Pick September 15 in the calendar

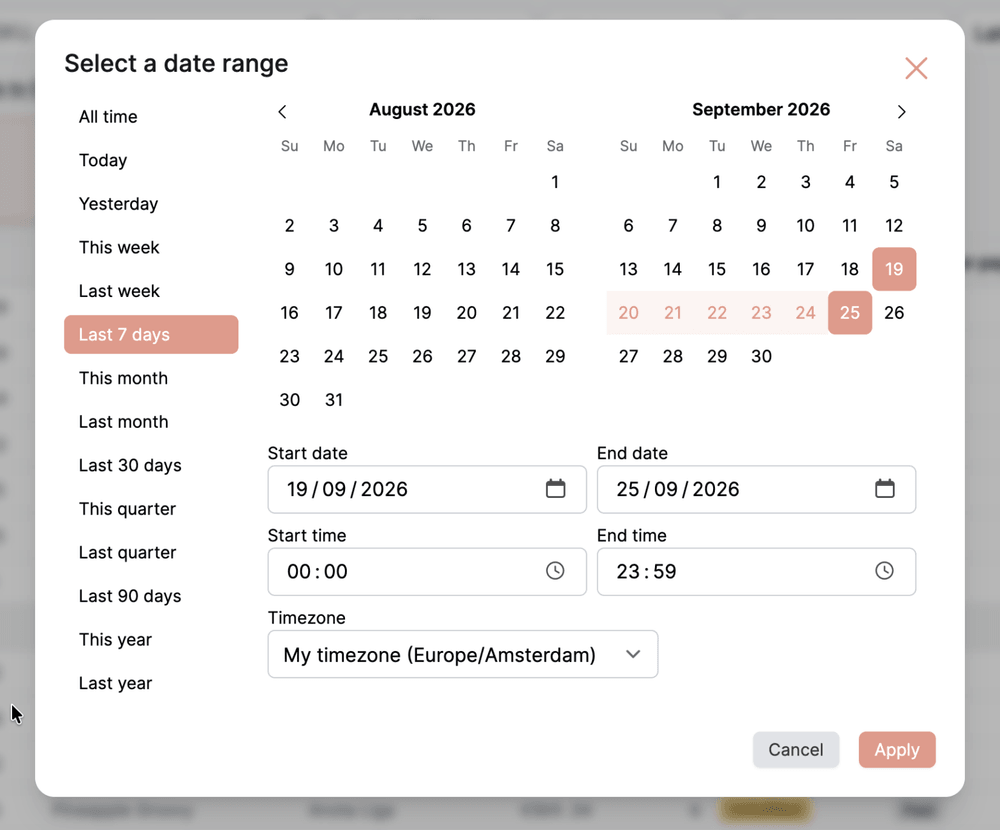[x=717, y=269]
